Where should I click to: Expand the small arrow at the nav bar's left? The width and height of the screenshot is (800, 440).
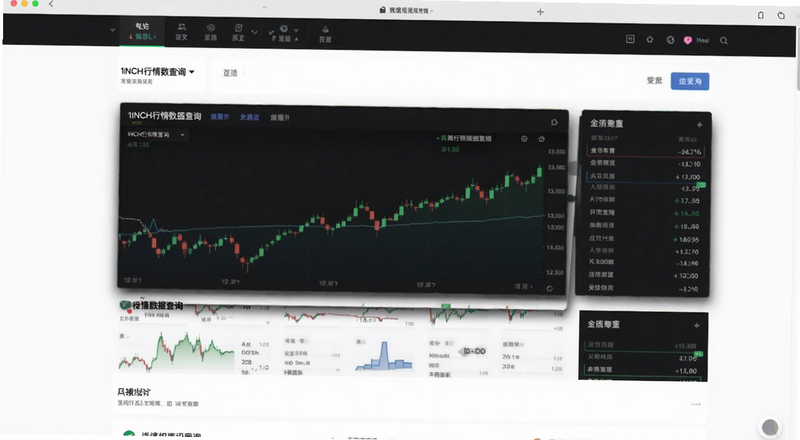[x=113, y=30]
